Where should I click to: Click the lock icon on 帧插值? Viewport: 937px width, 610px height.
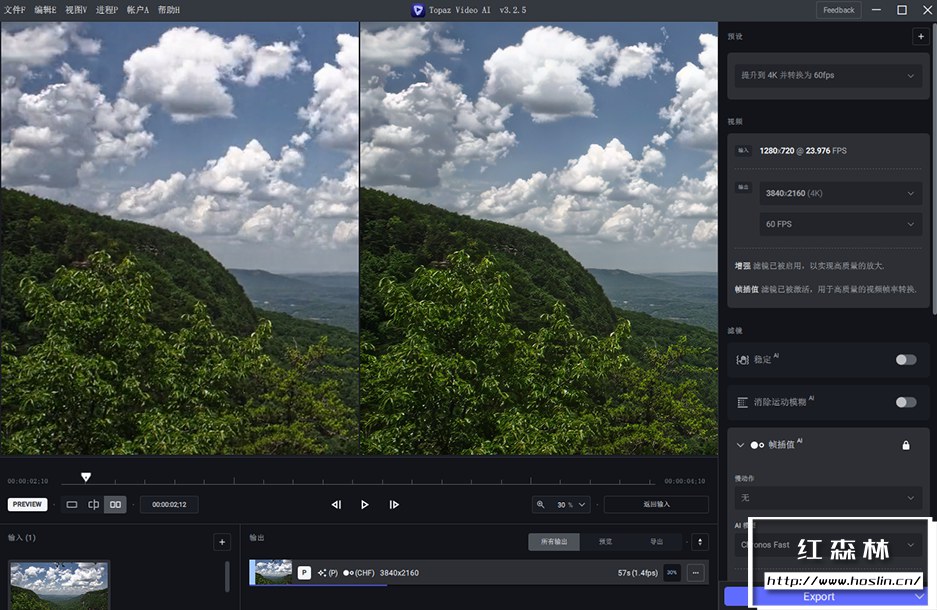point(906,445)
